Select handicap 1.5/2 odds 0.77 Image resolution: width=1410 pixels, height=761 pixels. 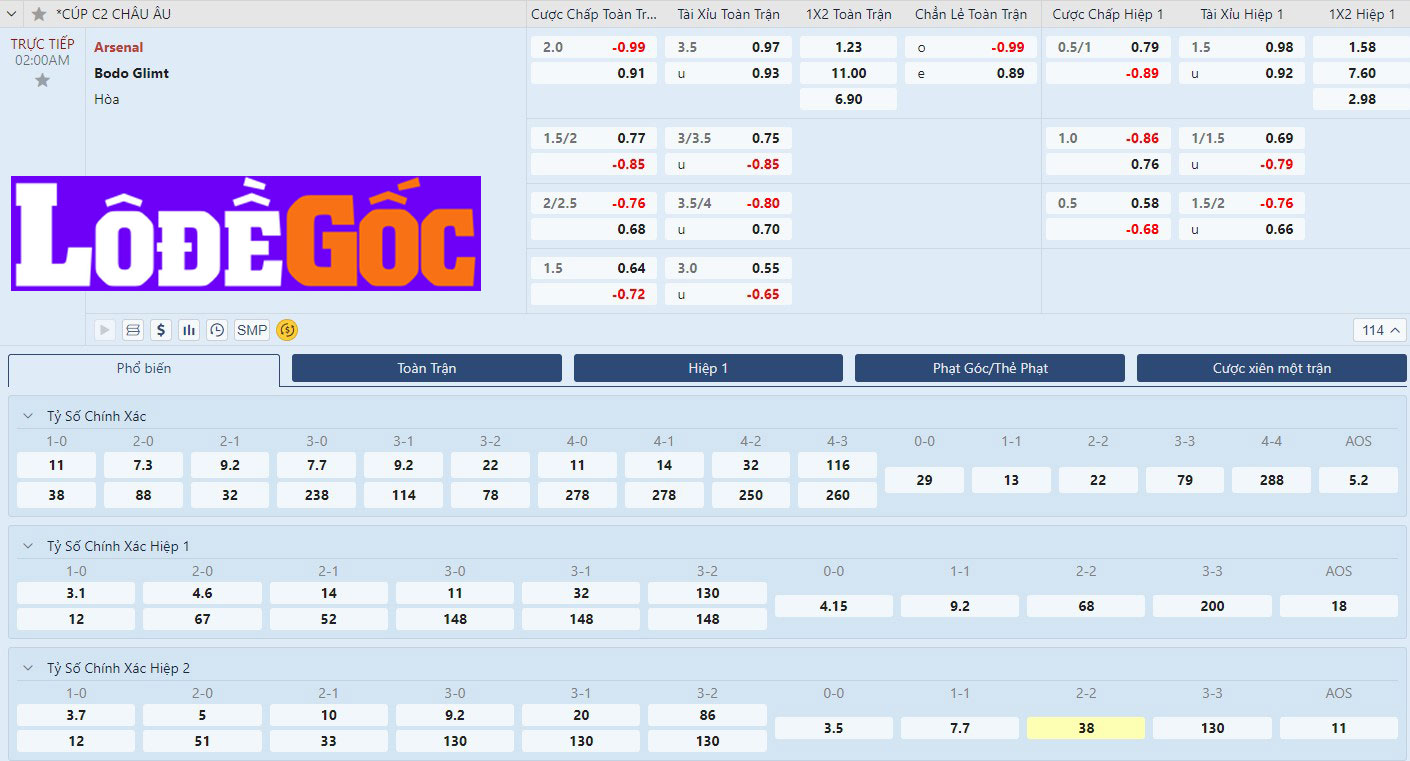pyautogui.click(x=594, y=138)
